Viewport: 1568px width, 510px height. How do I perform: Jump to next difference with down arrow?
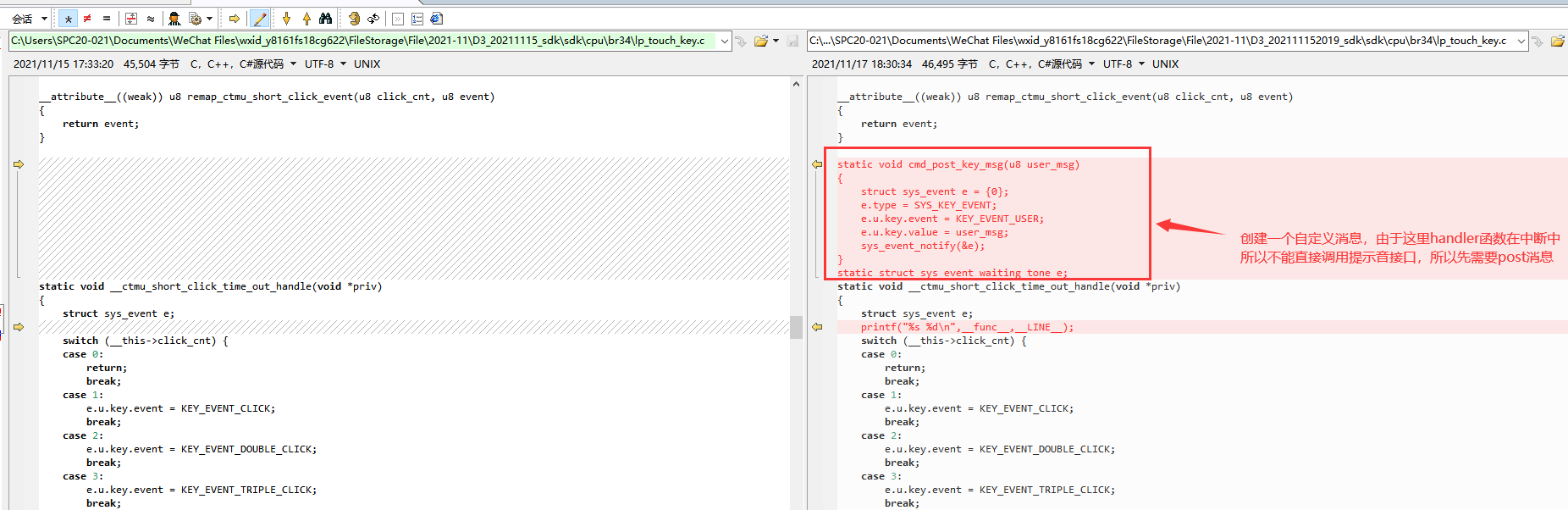click(x=286, y=19)
